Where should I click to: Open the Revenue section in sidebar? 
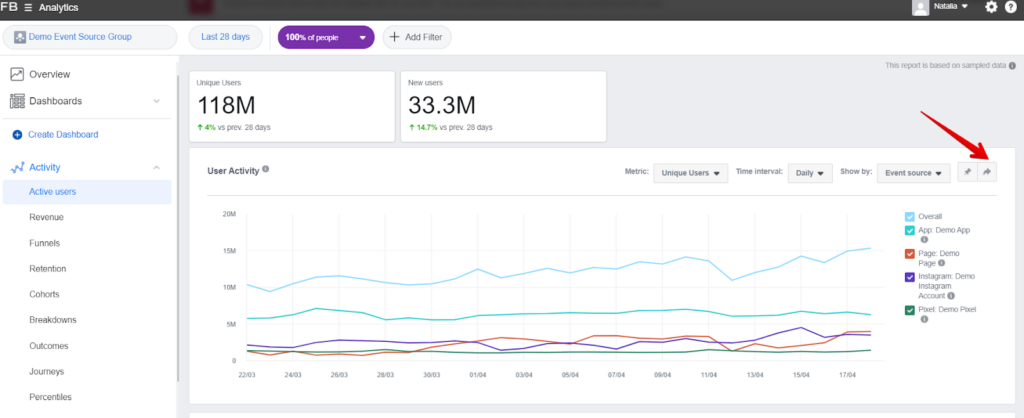[47, 216]
